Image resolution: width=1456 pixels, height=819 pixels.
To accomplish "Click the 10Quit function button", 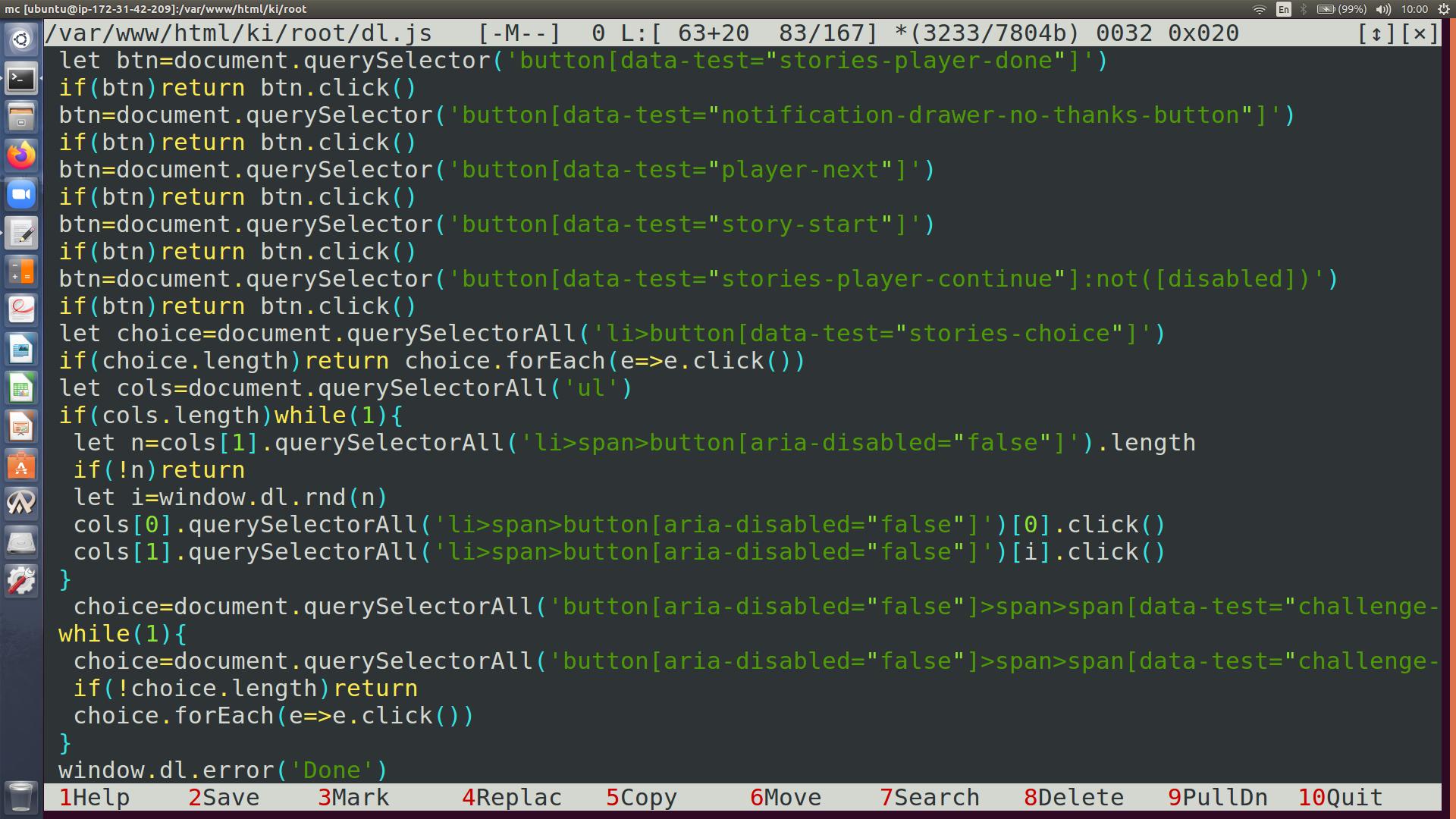I will [1341, 798].
